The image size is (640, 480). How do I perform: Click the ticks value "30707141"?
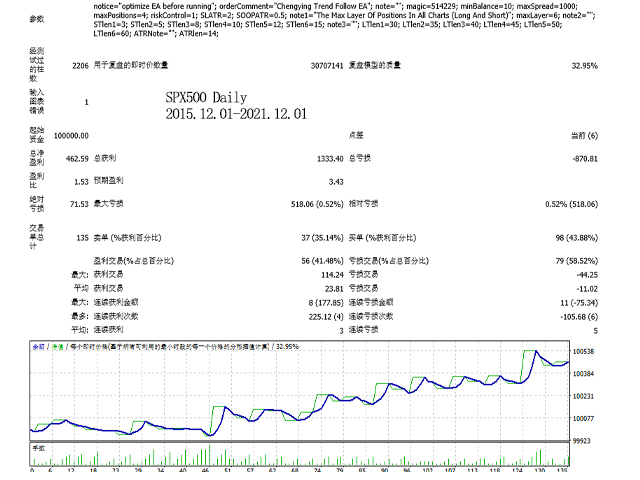pyautogui.click(x=327, y=66)
